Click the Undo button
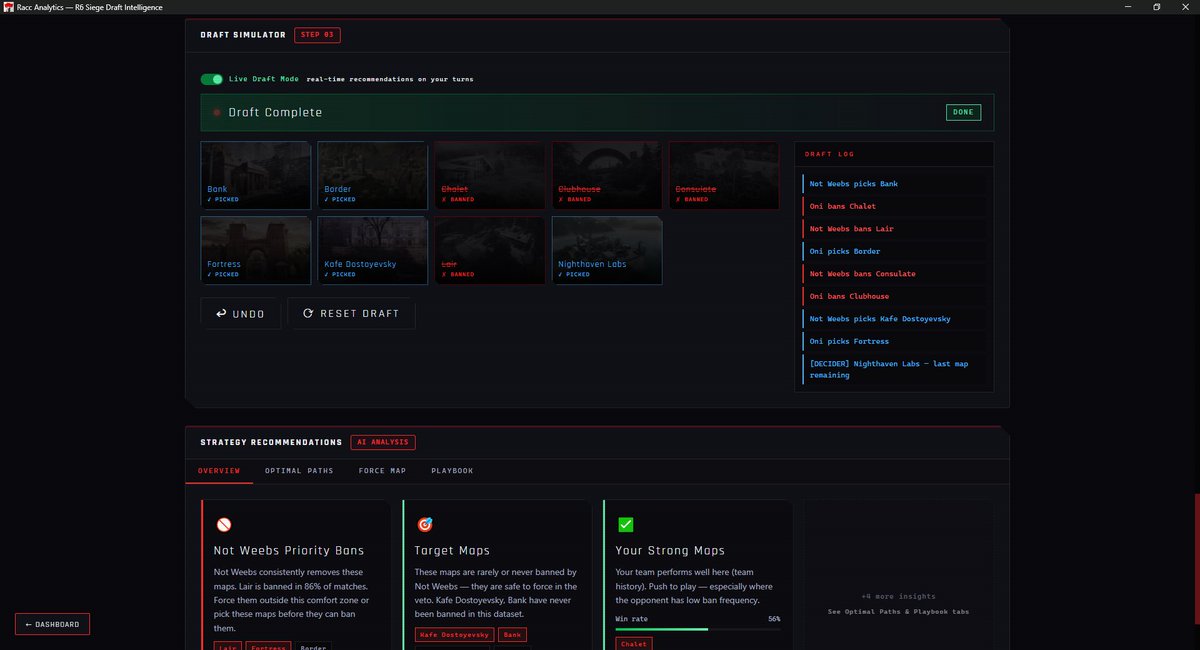Image resolution: width=1200 pixels, height=650 pixels. pyautogui.click(x=240, y=313)
